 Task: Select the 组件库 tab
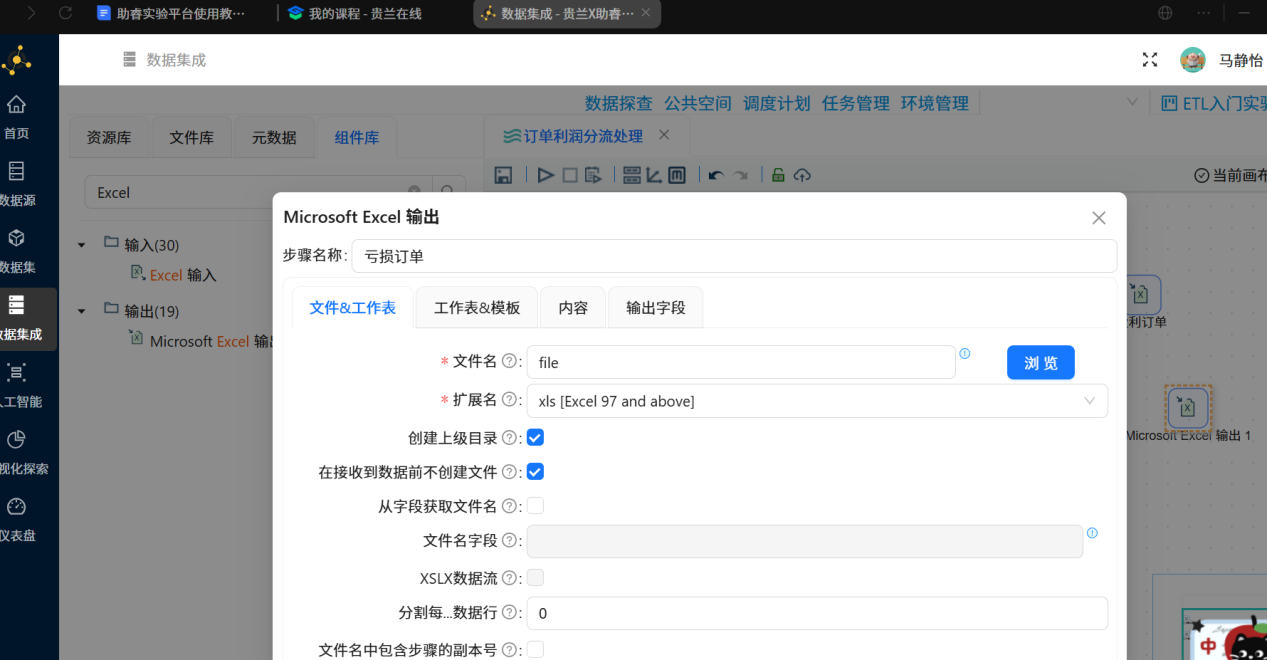tap(356, 138)
